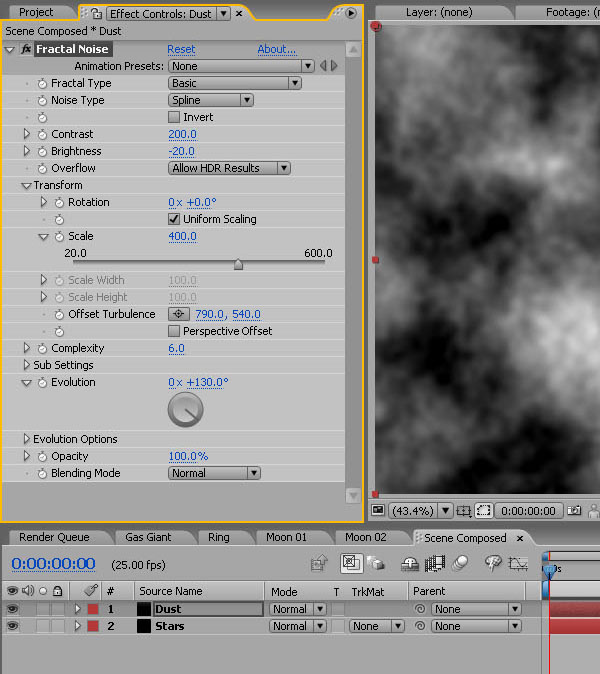Enable the Invert checkbox
This screenshot has width=600, height=674.
174,117
